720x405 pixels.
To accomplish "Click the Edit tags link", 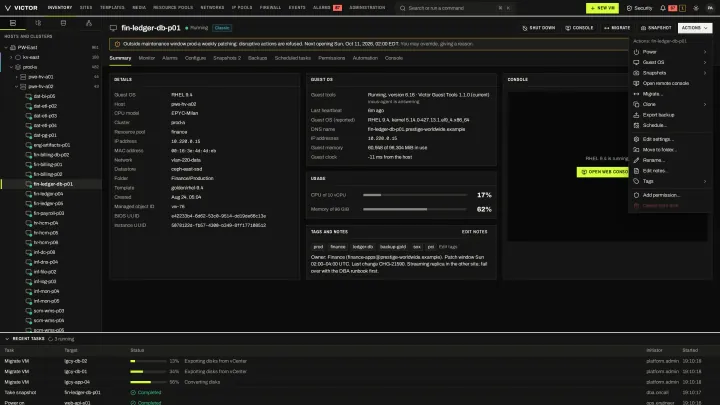I will tap(448, 247).
